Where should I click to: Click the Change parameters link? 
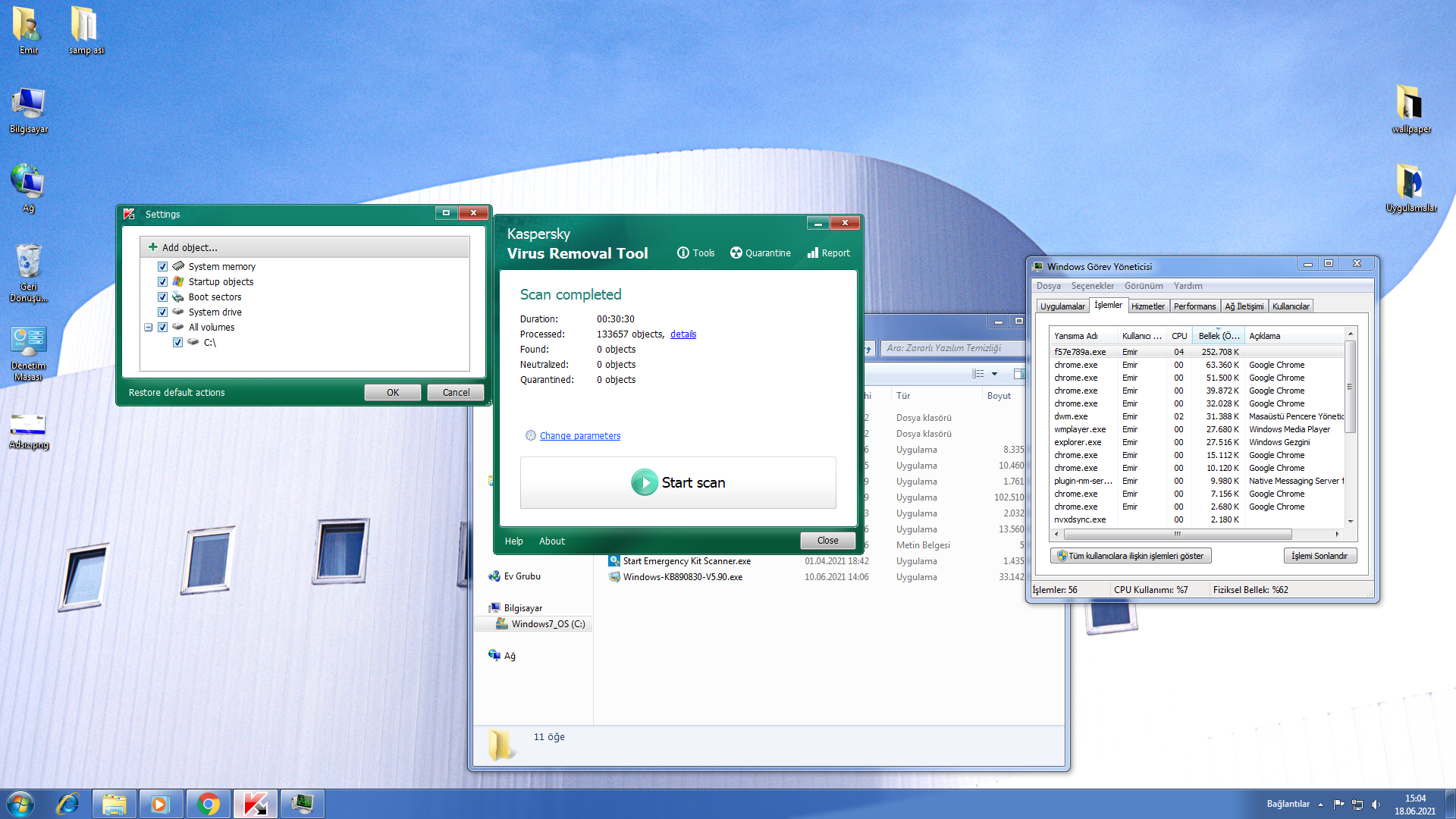(x=579, y=436)
